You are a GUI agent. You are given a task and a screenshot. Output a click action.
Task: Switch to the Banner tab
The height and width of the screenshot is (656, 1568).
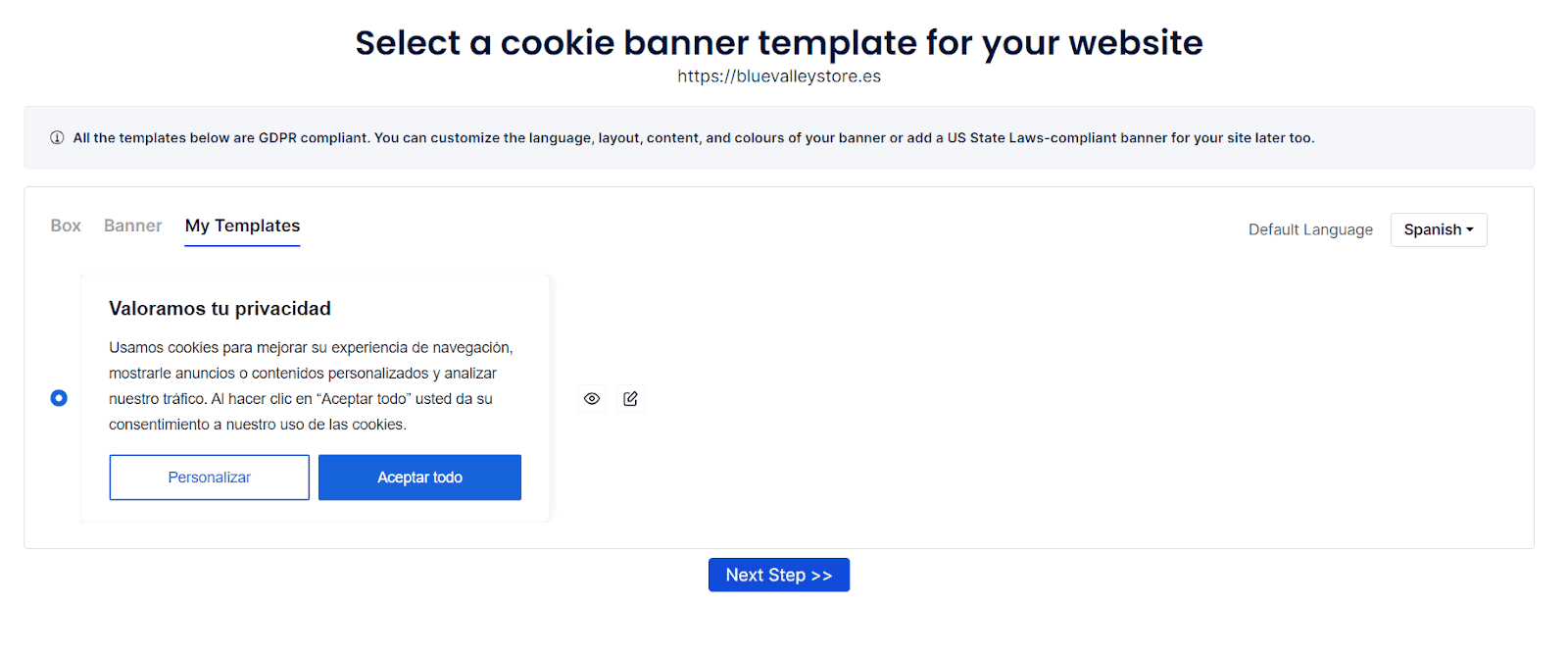[x=133, y=226]
